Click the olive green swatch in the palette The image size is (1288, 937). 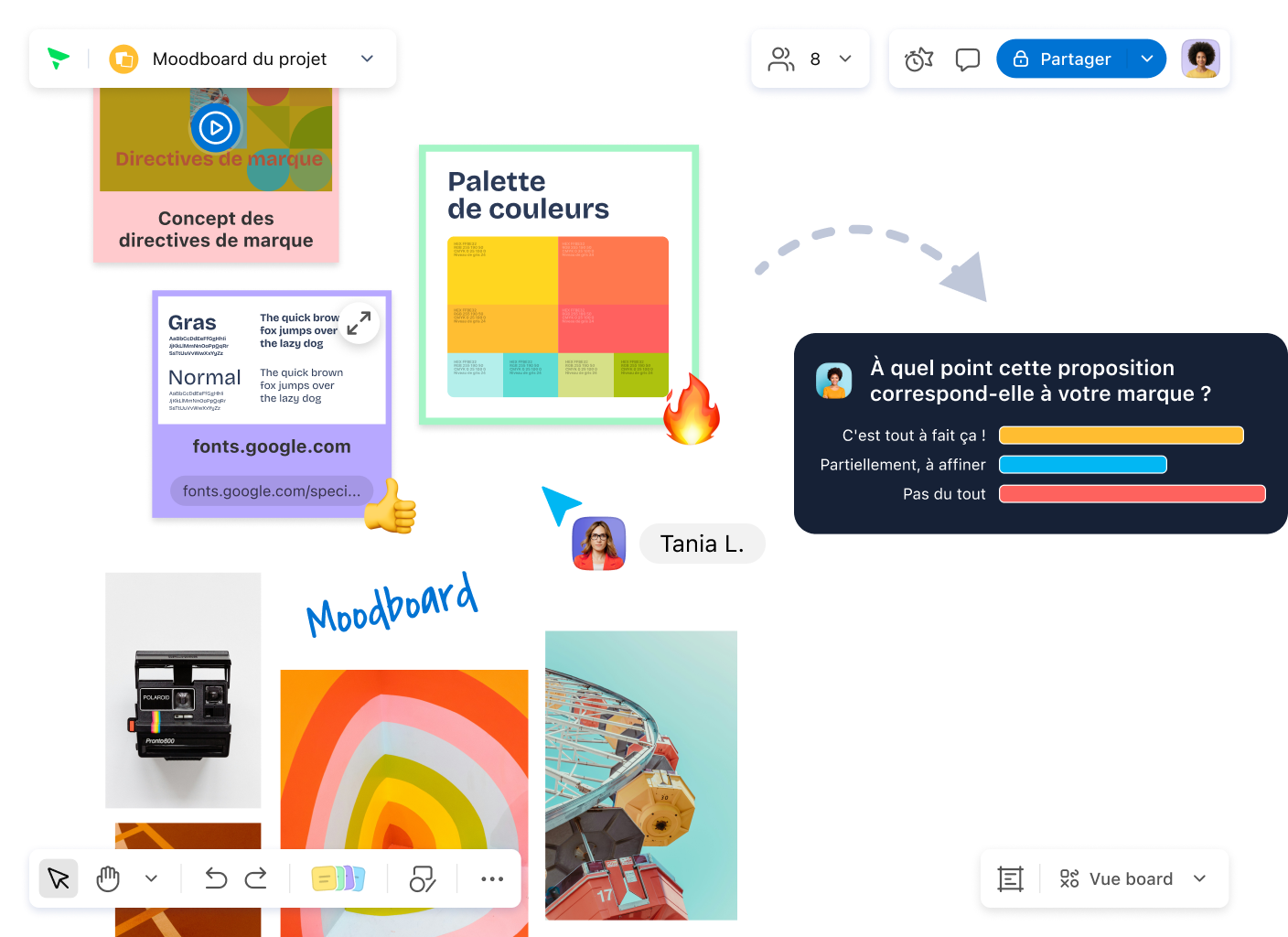tap(640, 375)
